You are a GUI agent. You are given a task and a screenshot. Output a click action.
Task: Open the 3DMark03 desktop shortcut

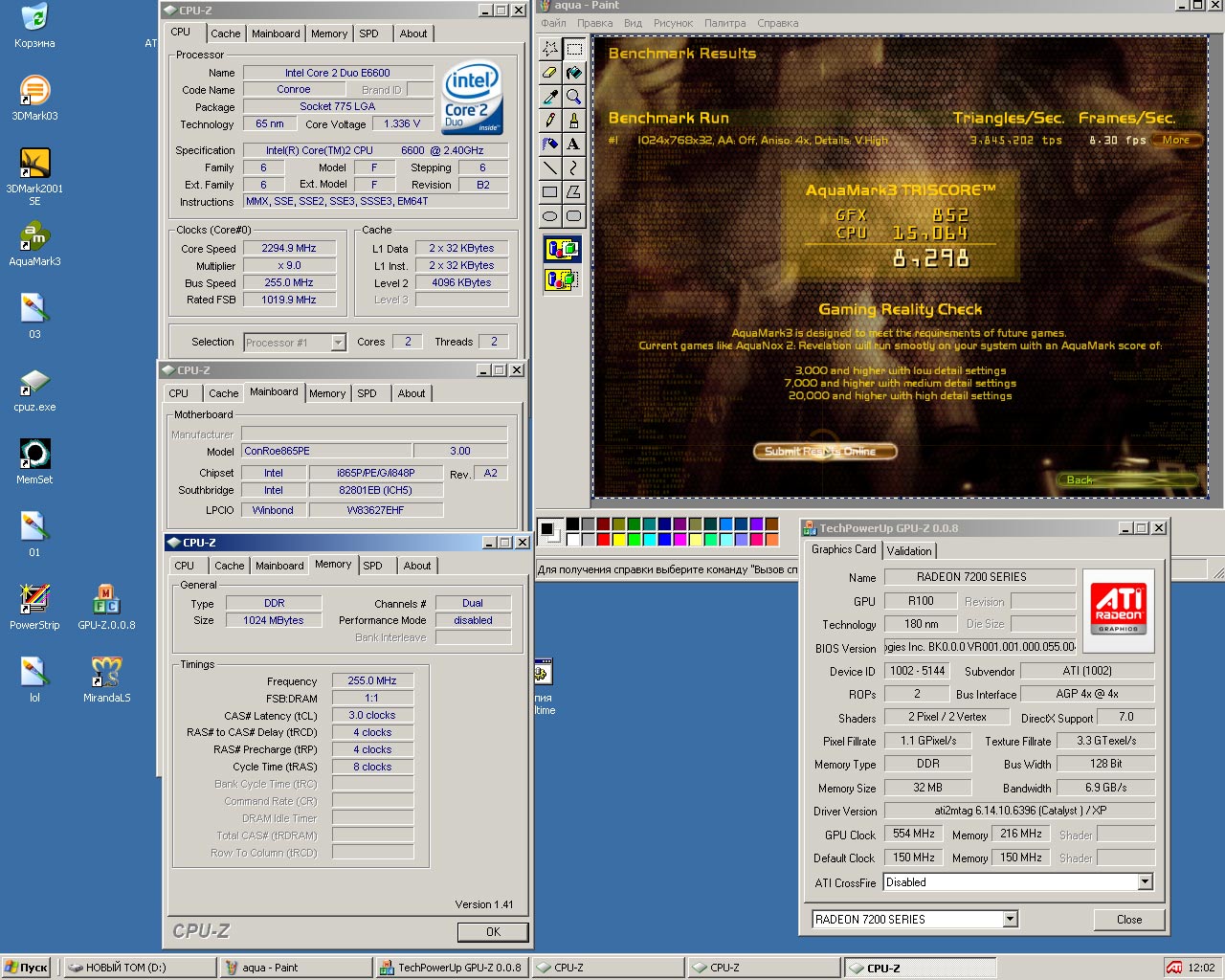34,99
